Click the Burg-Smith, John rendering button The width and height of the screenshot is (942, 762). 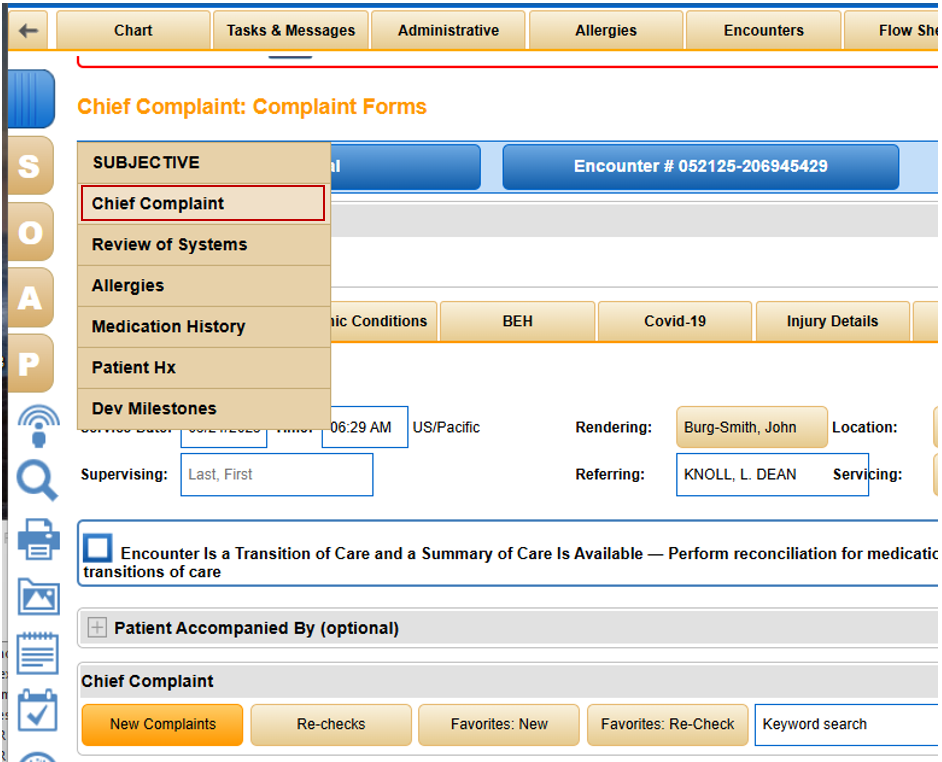(751, 427)
